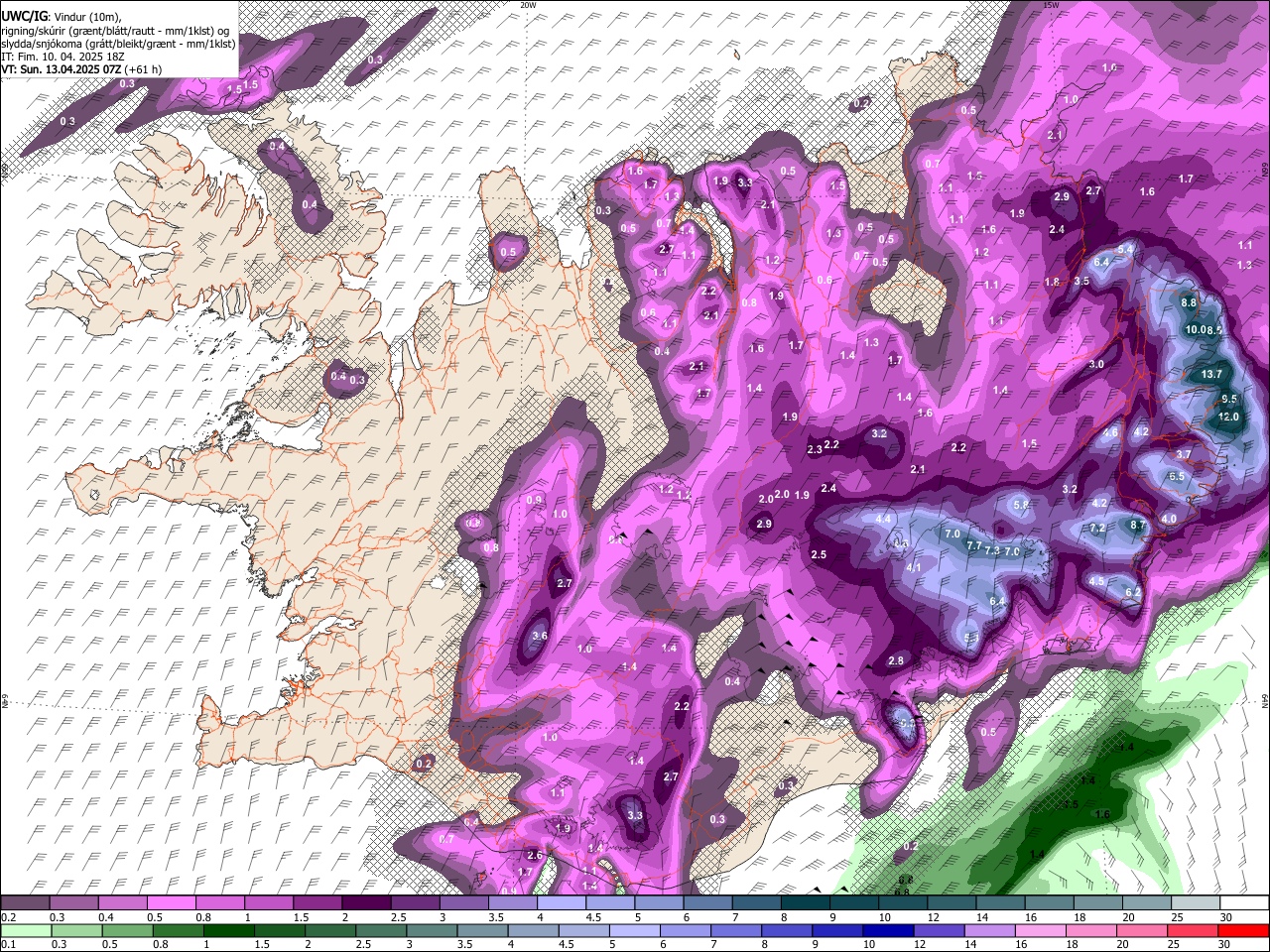The height and width of the screenshot is (952, 1270).
Task: Click the 7.7 value on the glacier area
Action: pyautogui.click(x=973, y=546)
